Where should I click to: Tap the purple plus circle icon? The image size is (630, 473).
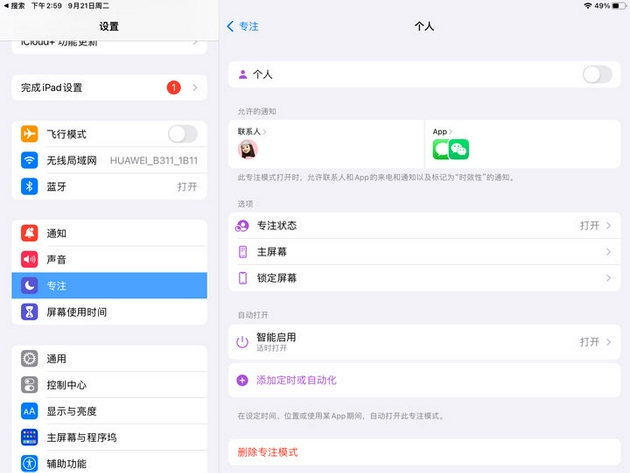242,380
